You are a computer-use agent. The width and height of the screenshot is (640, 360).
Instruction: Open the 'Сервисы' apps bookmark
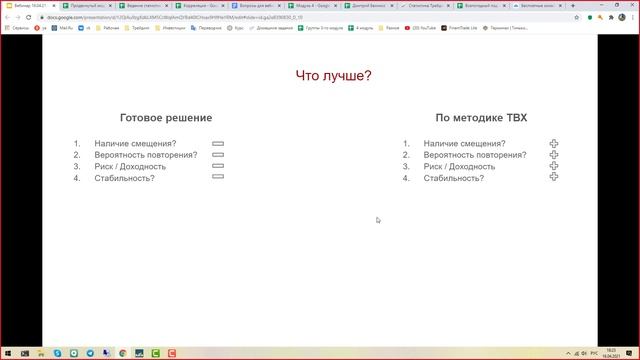tap(17, 28)
